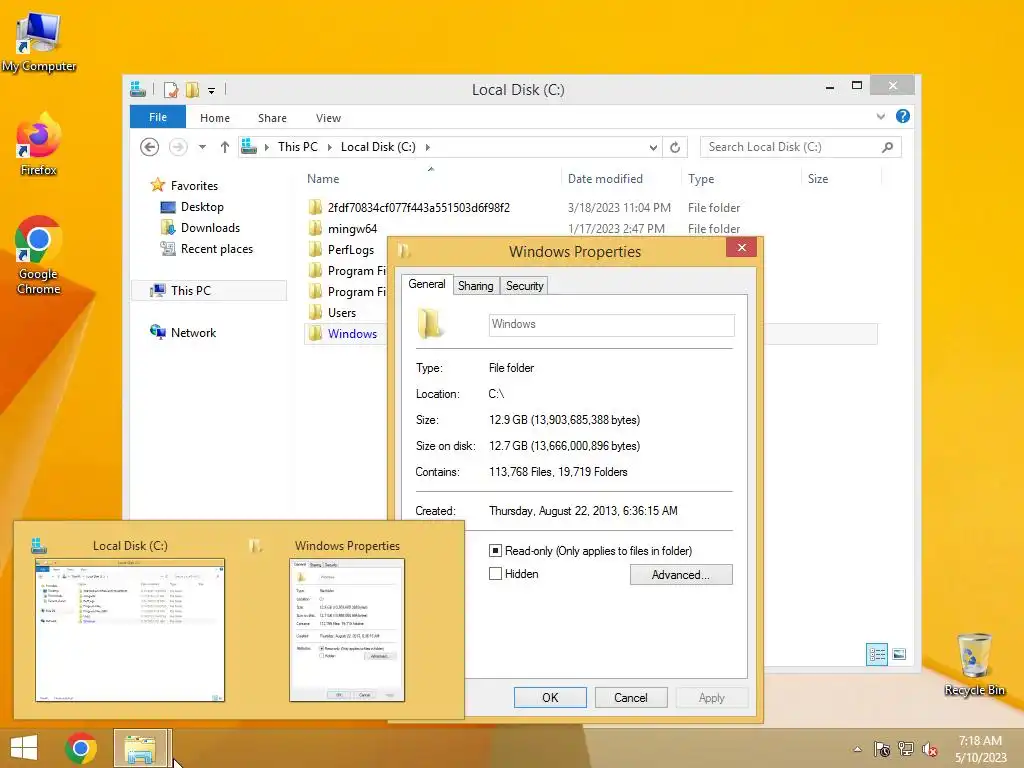Open the View ribbon tab
This screenshot has width=1024, height=768.
(x=328, y=118)
